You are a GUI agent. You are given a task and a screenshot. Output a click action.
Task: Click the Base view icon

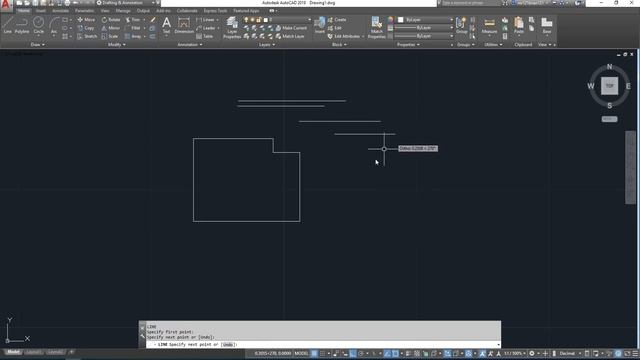tap(547, 25)
